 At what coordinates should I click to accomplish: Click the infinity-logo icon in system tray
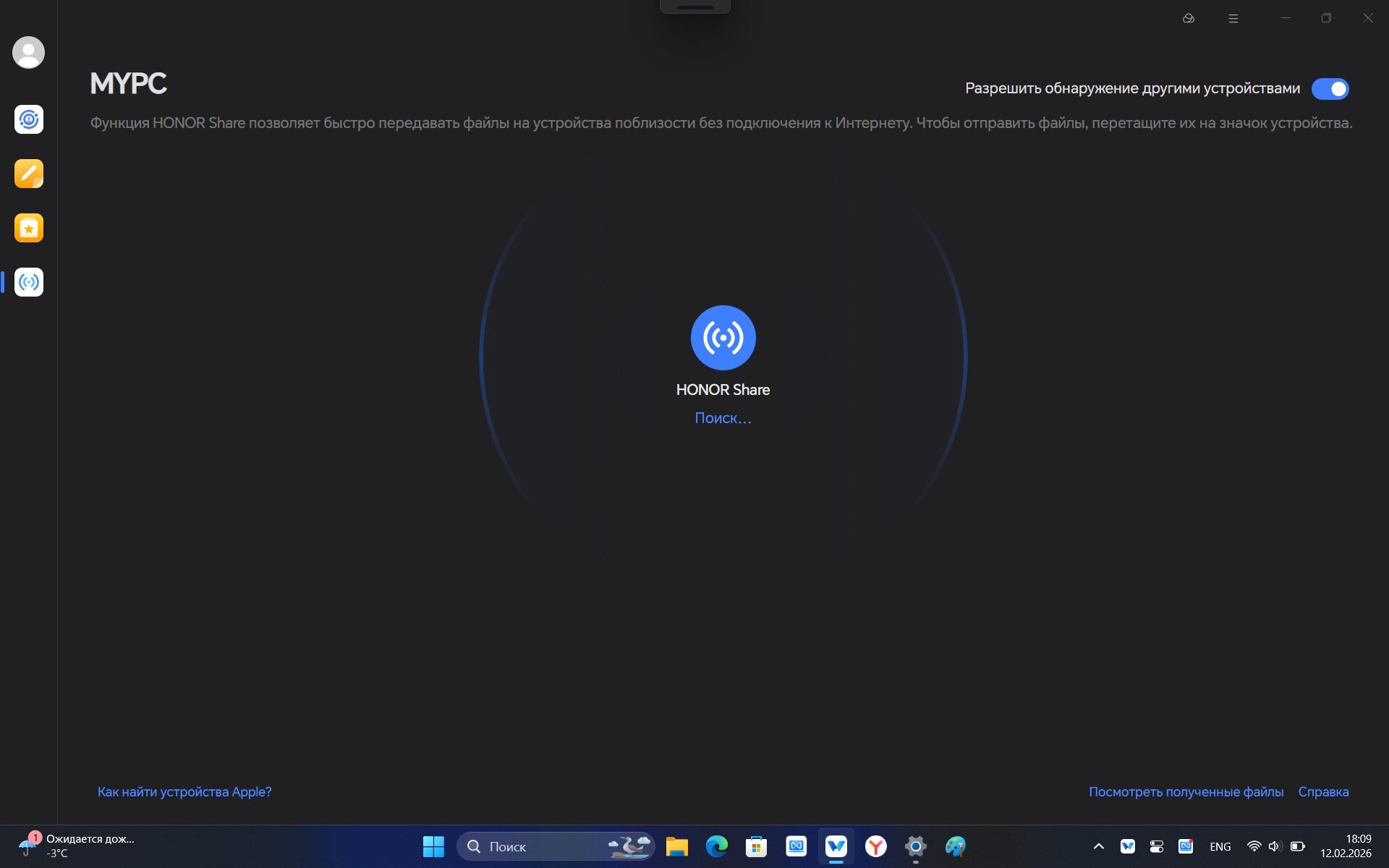point(1186,846)
